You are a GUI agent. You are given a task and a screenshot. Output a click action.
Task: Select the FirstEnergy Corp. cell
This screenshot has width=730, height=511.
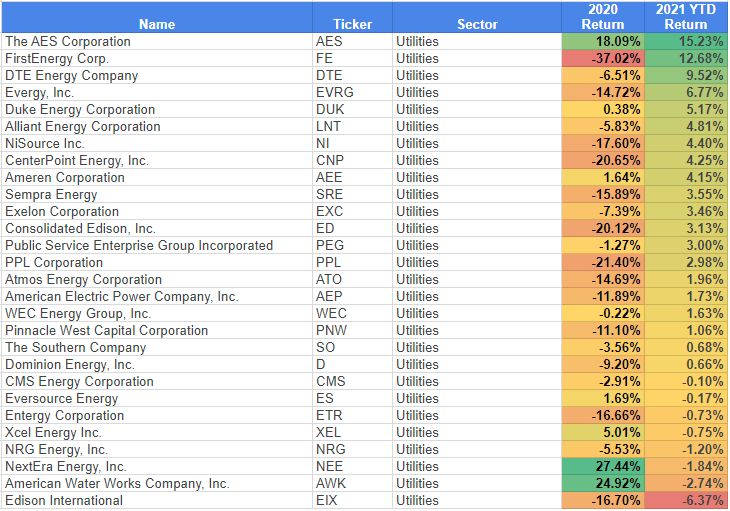[x=157, y=59]
